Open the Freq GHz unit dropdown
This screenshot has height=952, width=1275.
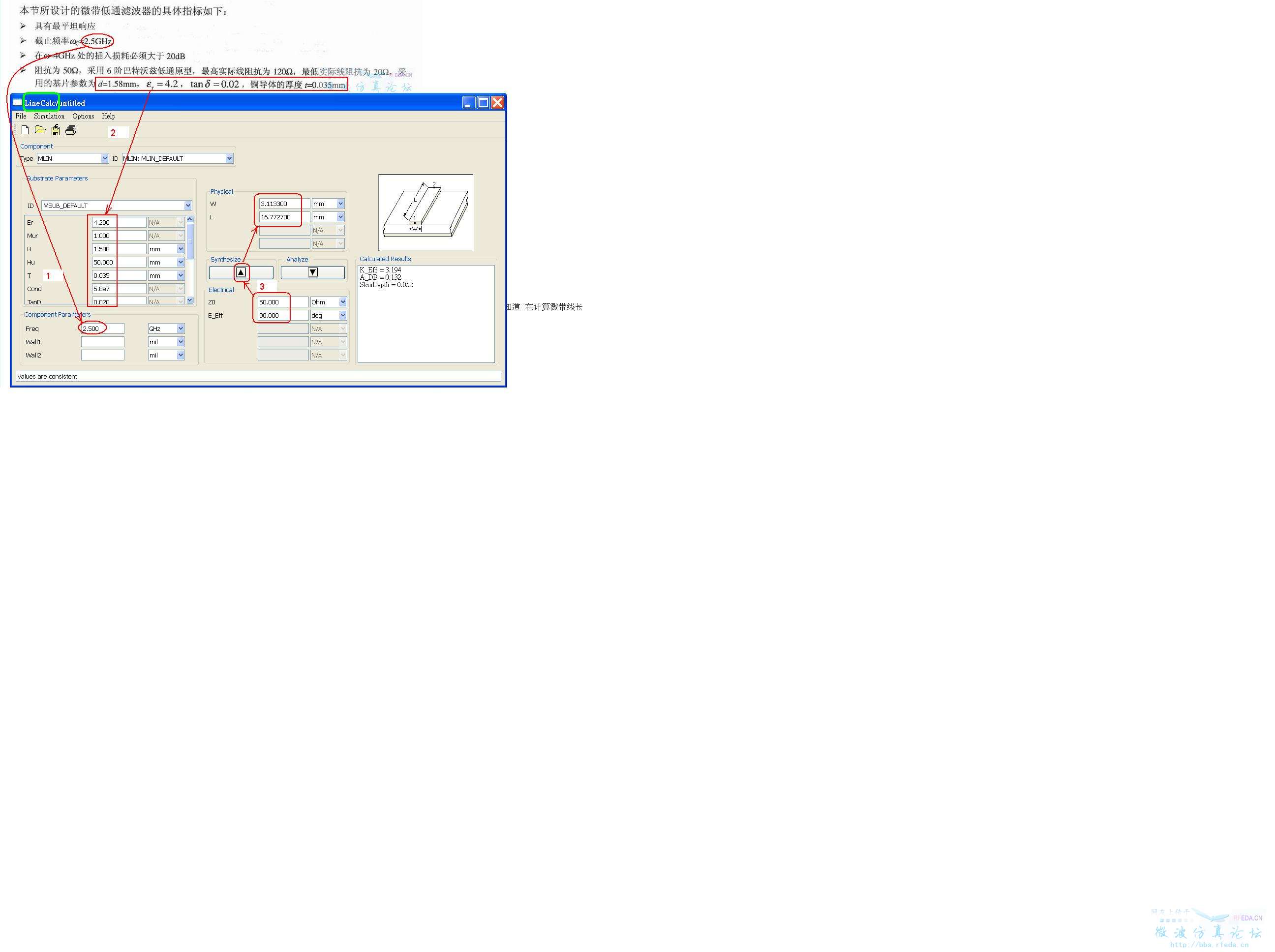pyautogui.click(x=181, y=329)
